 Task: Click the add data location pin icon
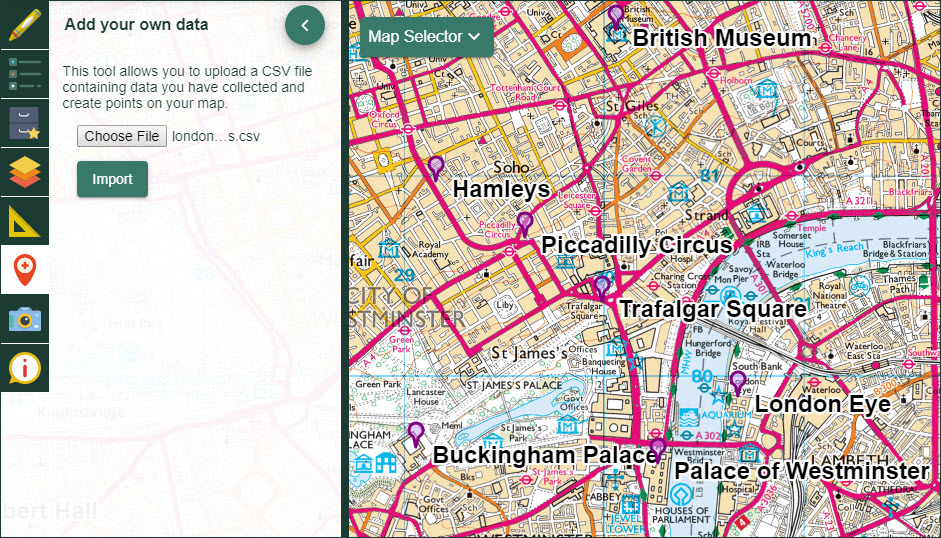[x=24, y=270]
